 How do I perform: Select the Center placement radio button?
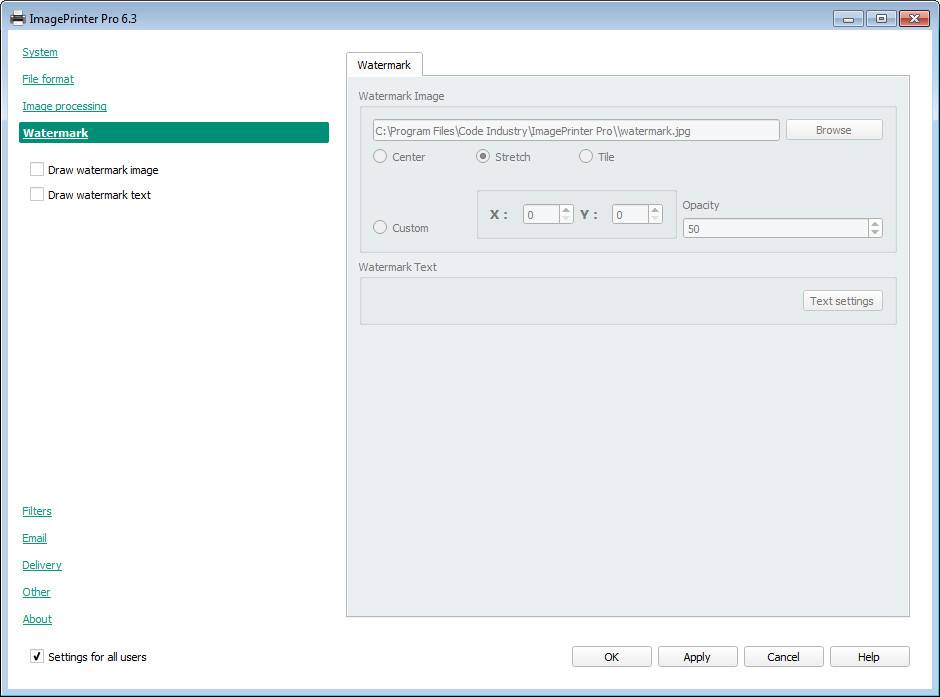tap(379, 156)
